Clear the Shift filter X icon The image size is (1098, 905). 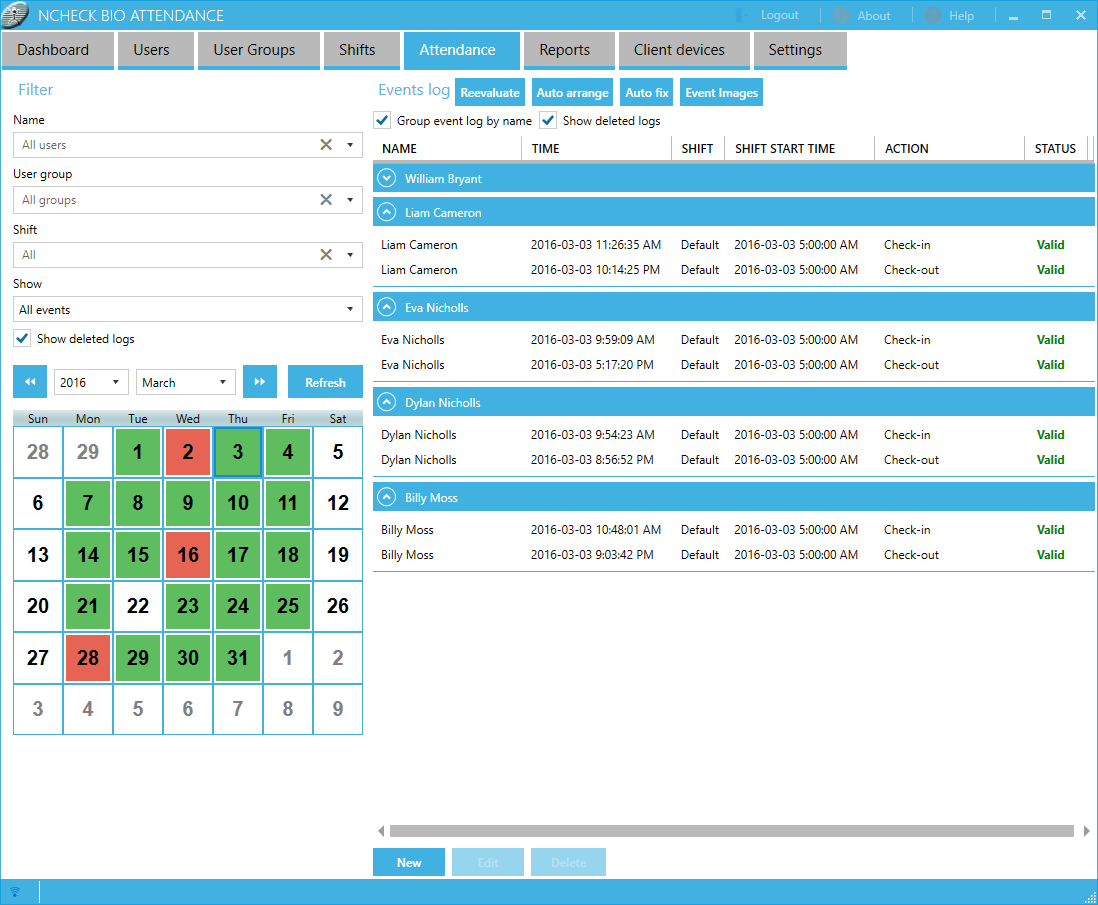point(326,255)
